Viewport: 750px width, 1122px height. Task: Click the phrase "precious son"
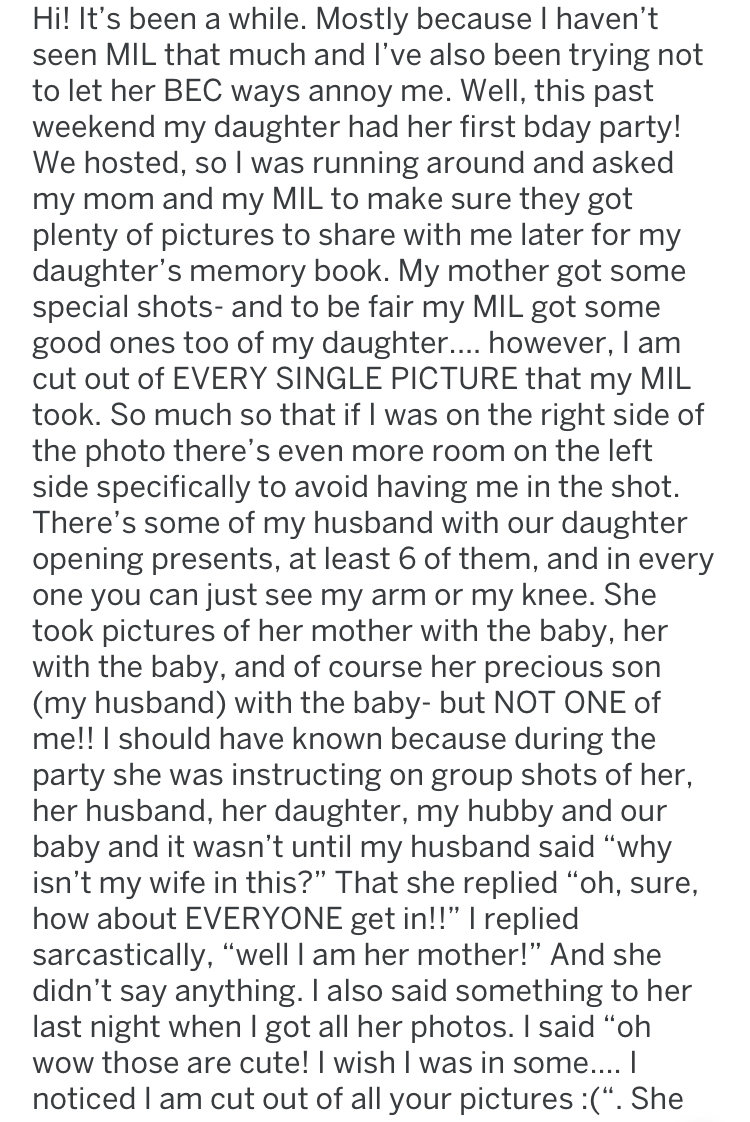pos(572,667)
